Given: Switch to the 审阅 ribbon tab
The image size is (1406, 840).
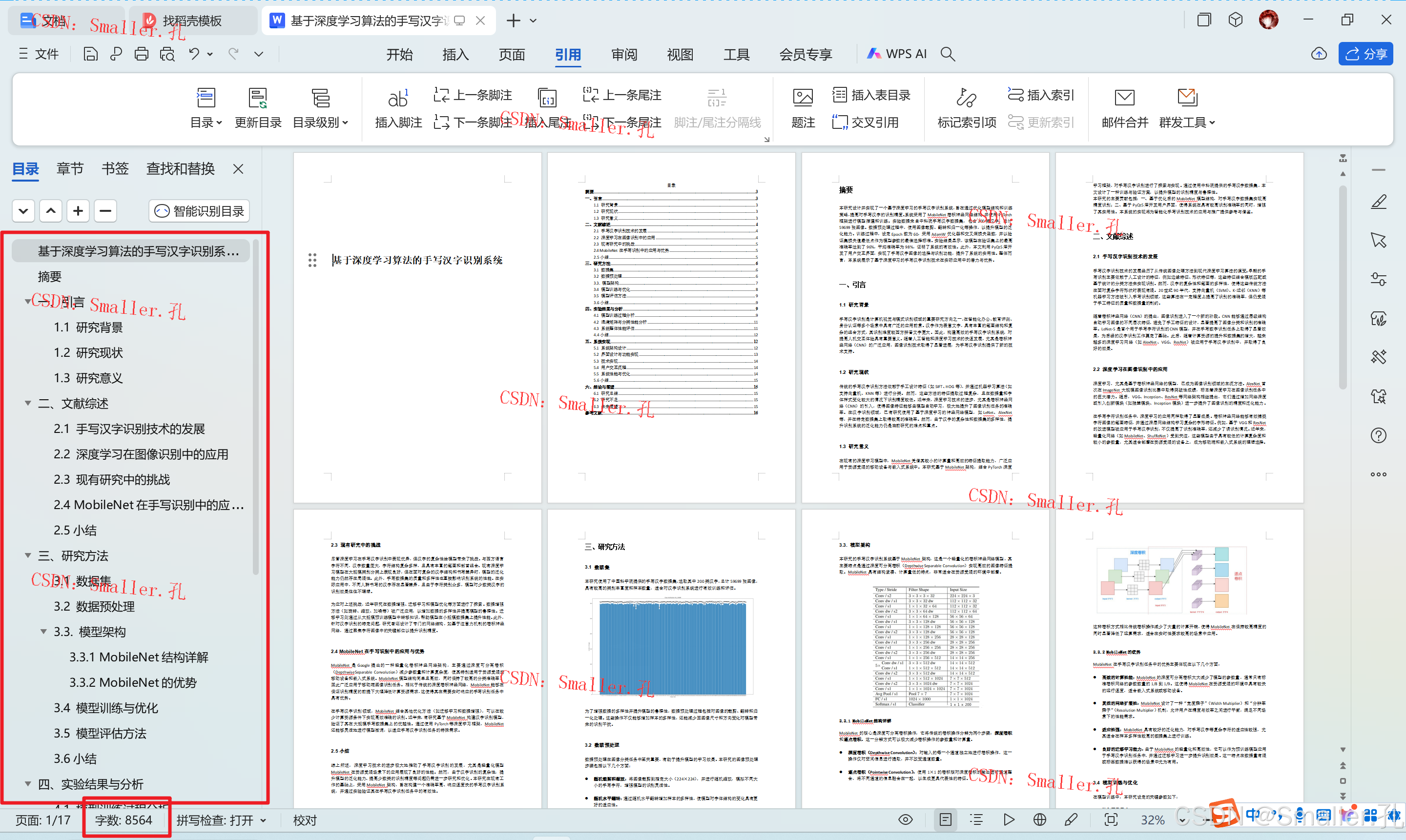Looking at the screenshot, I should [624, 54].
